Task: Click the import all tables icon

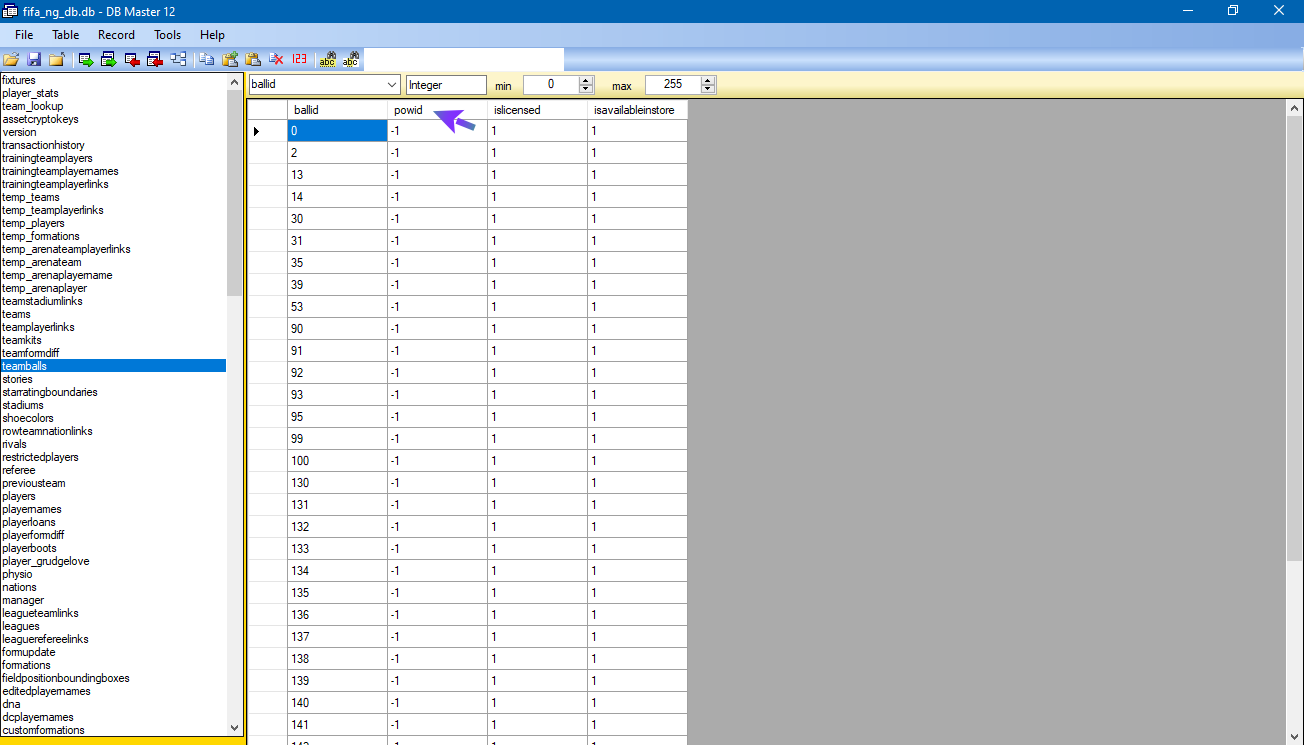Action: pyautogui.click(x=155, y=60)
